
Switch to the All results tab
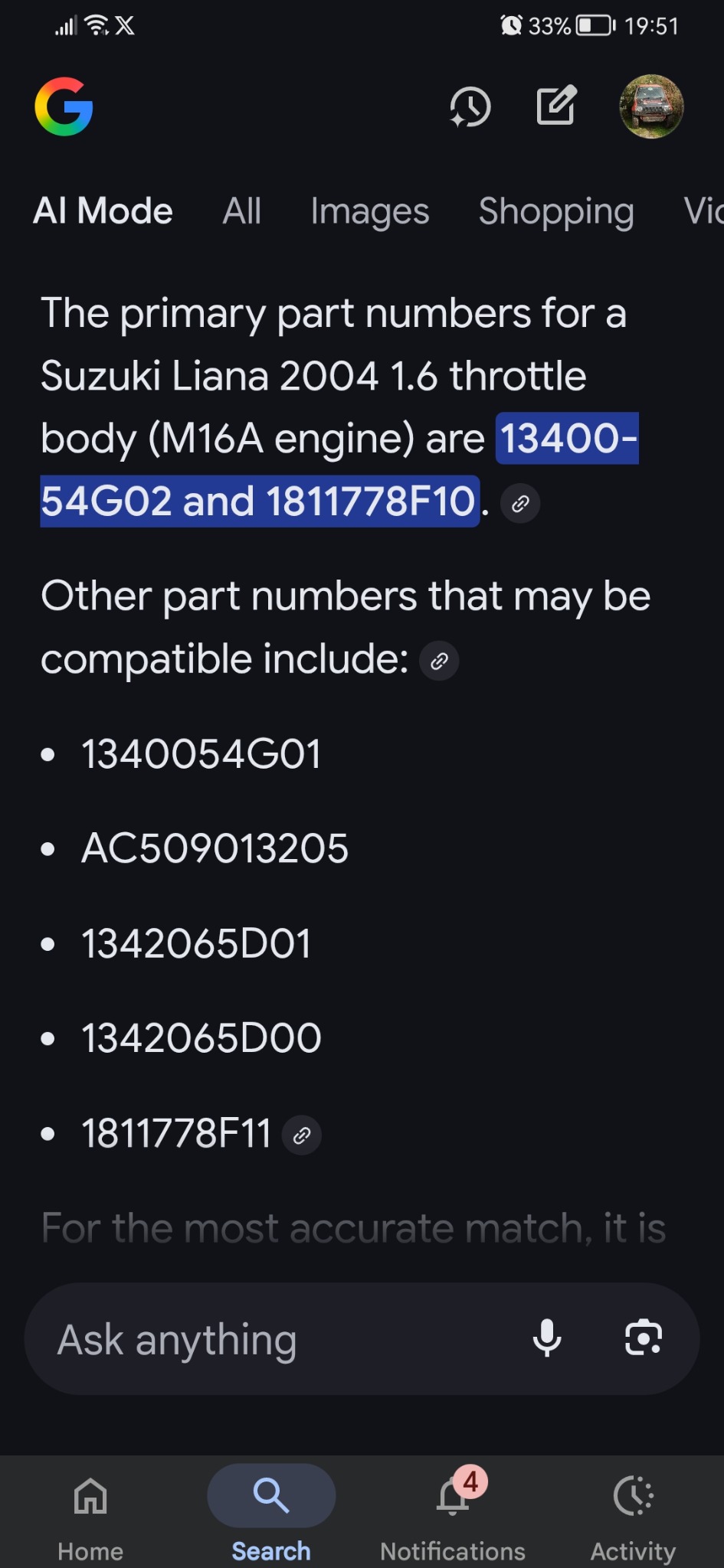242,211
